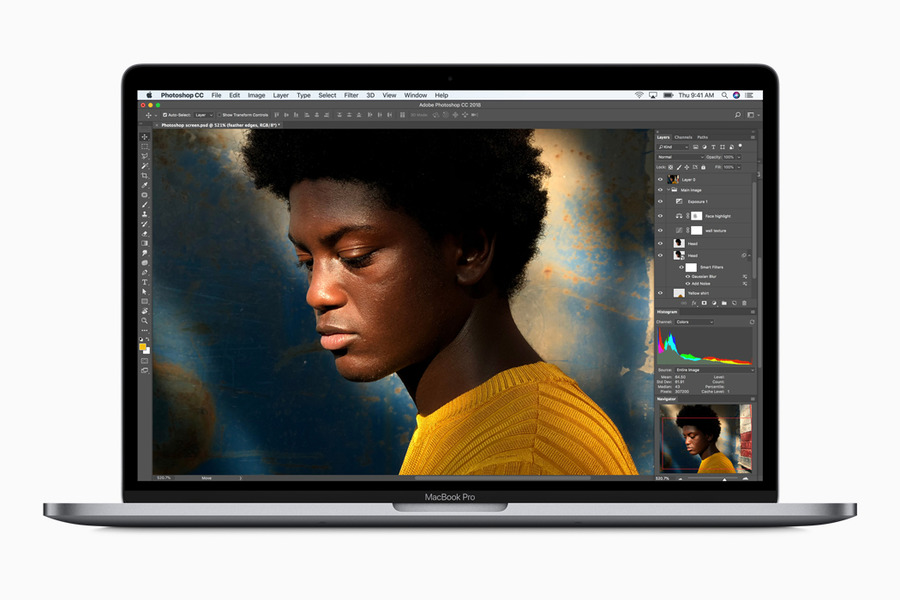Open the Layers panel options menu
The image size is (900, 600).
click(x=752, y=137)
